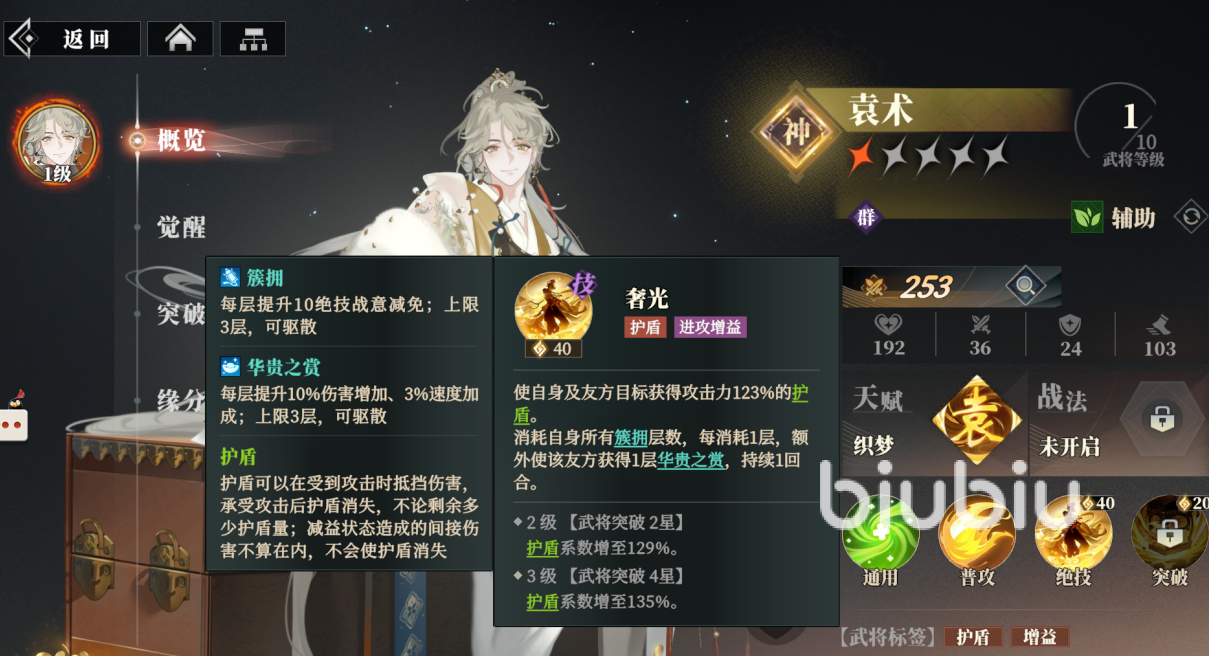Image resolution: width=1209 pixels, height=656 pixels.
Task: Click the 进攻增益 tag under 奢光
Action: click(710, 327)
